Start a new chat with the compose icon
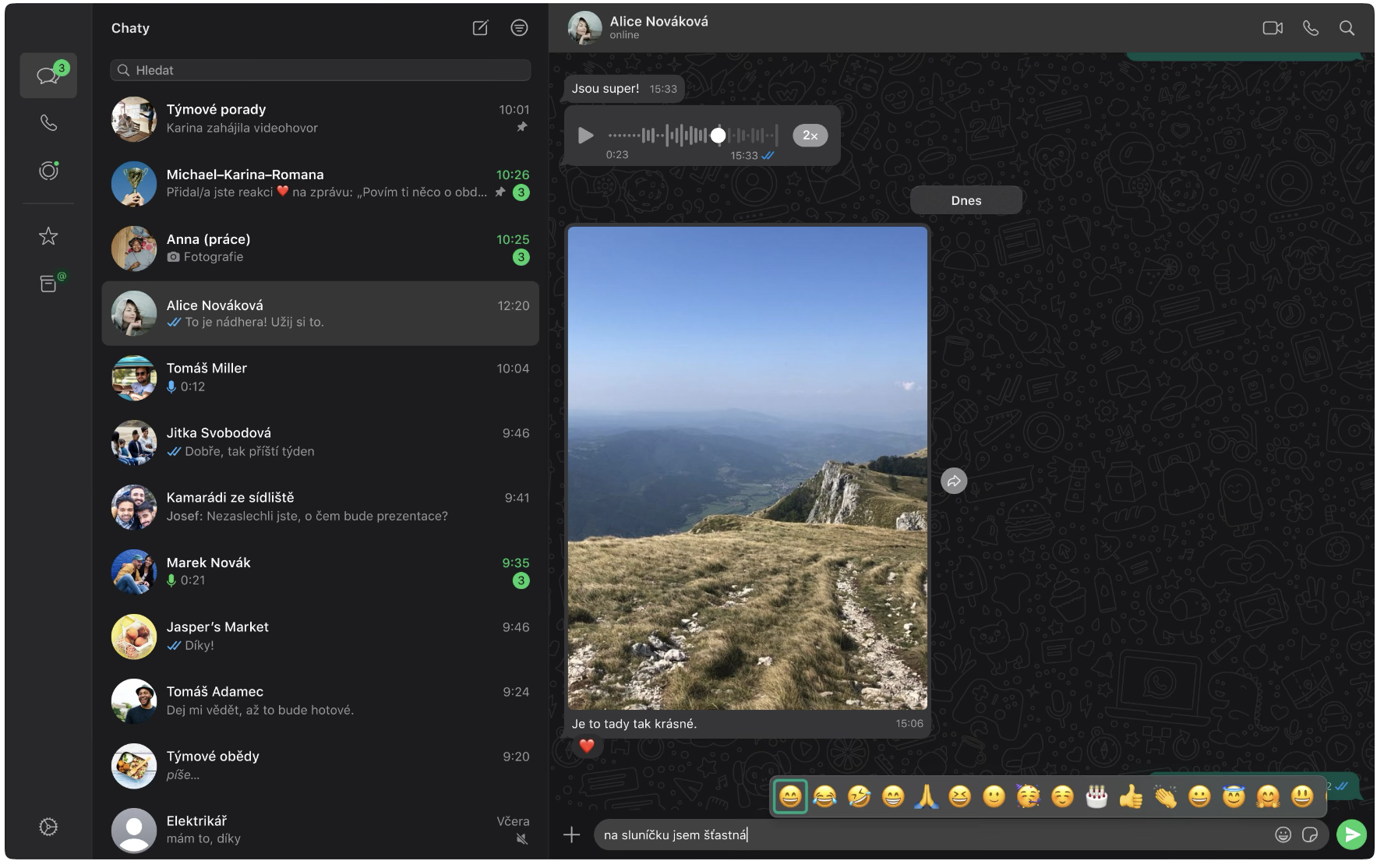1384x868 pixels. click(x=481, y=27)
